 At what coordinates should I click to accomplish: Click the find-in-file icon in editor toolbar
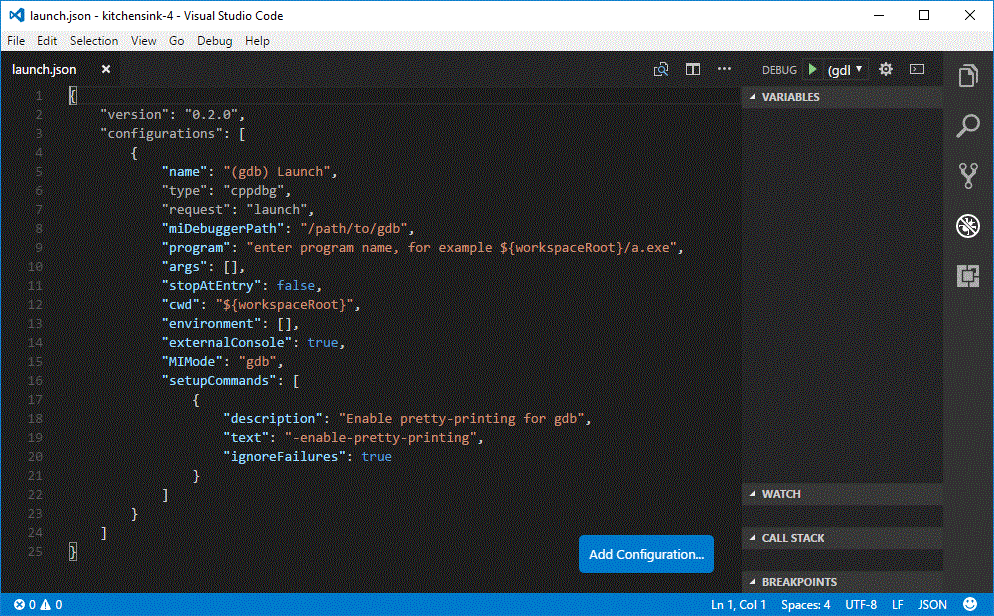[661, 69]
